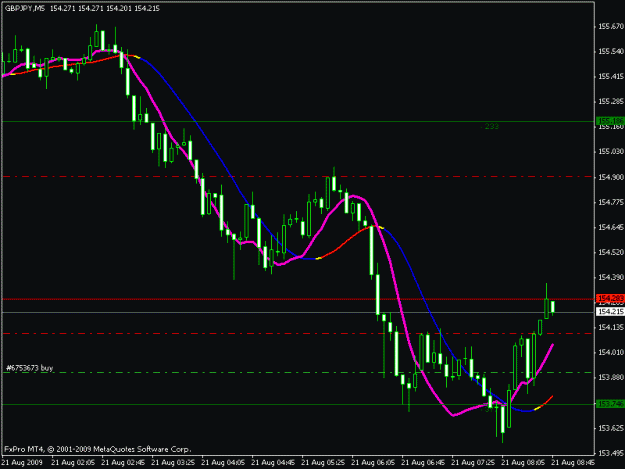Click the 154.900 price axis label
The width and height of the screenshot is (625, 469).
coord(611,177)
